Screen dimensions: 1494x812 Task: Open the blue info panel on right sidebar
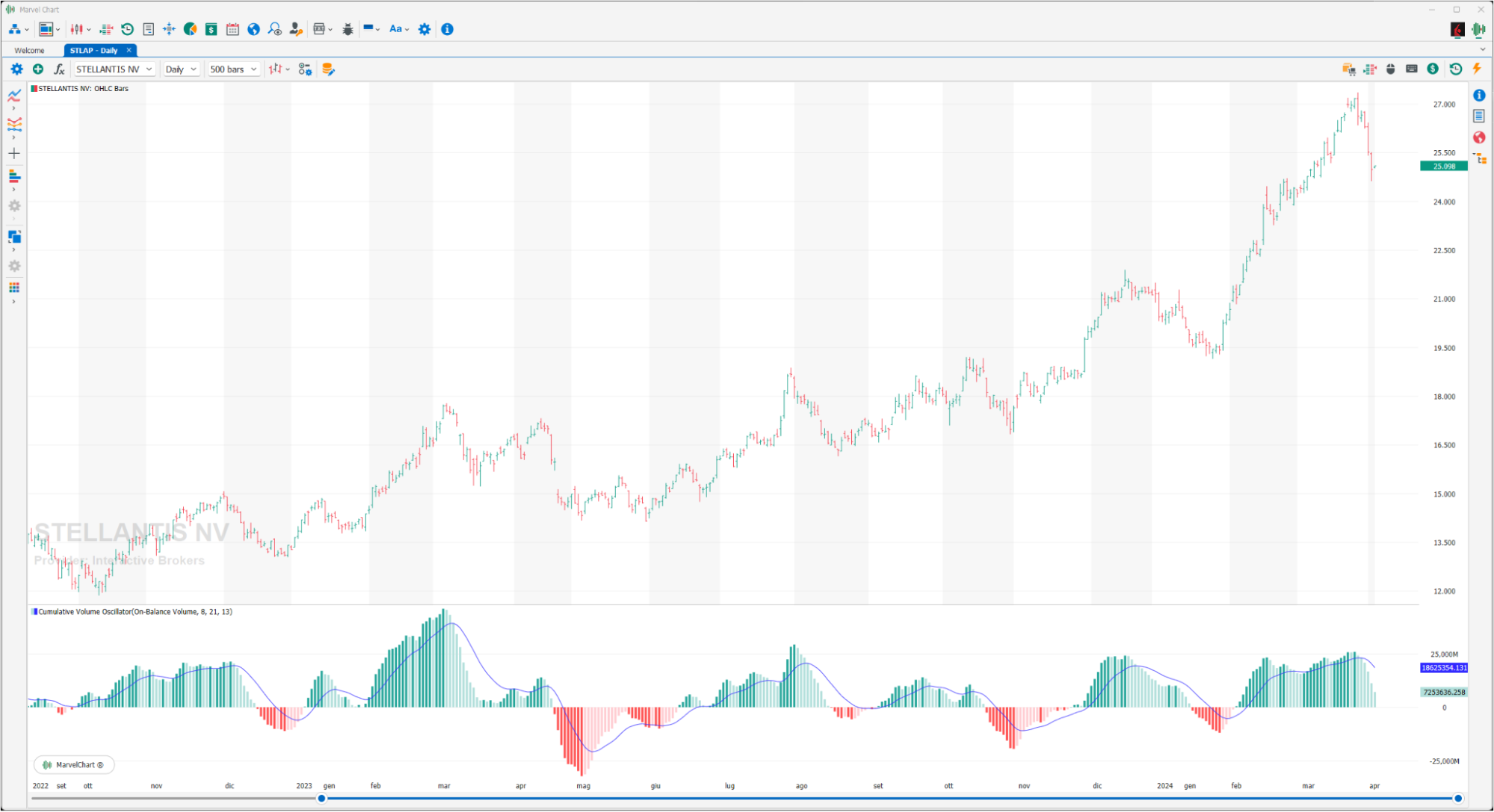click(1479, 95)
